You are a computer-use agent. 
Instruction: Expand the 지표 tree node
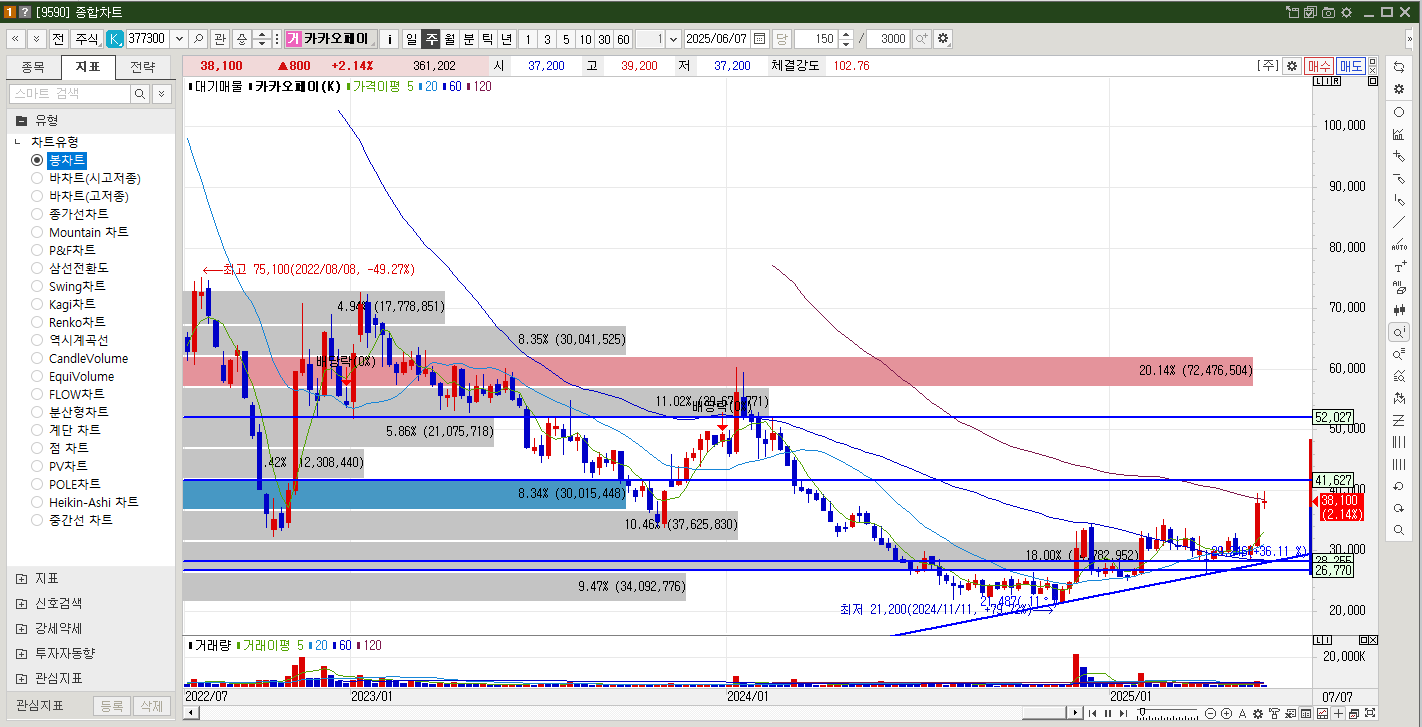pos(21,579)
